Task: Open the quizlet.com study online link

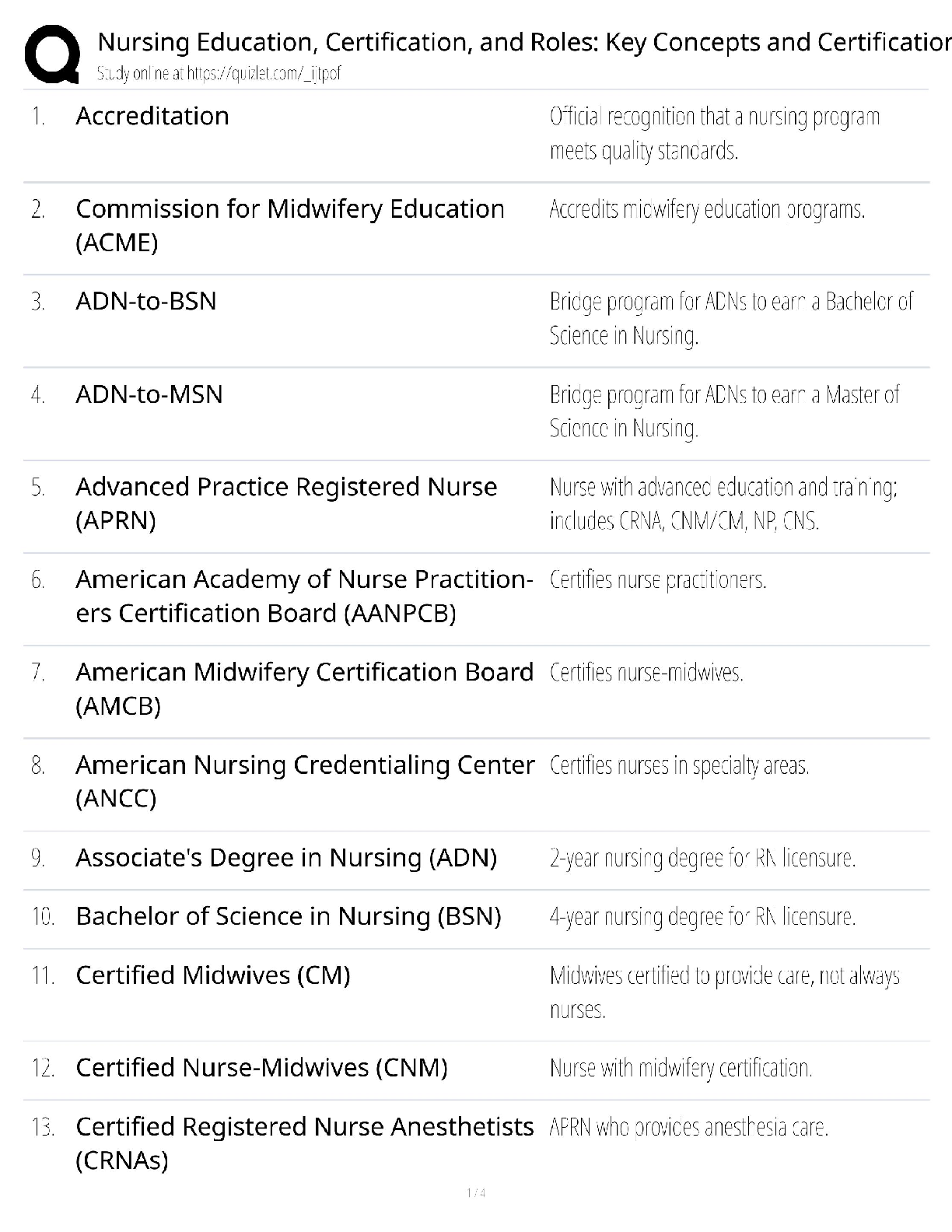Action: [219, 74]
